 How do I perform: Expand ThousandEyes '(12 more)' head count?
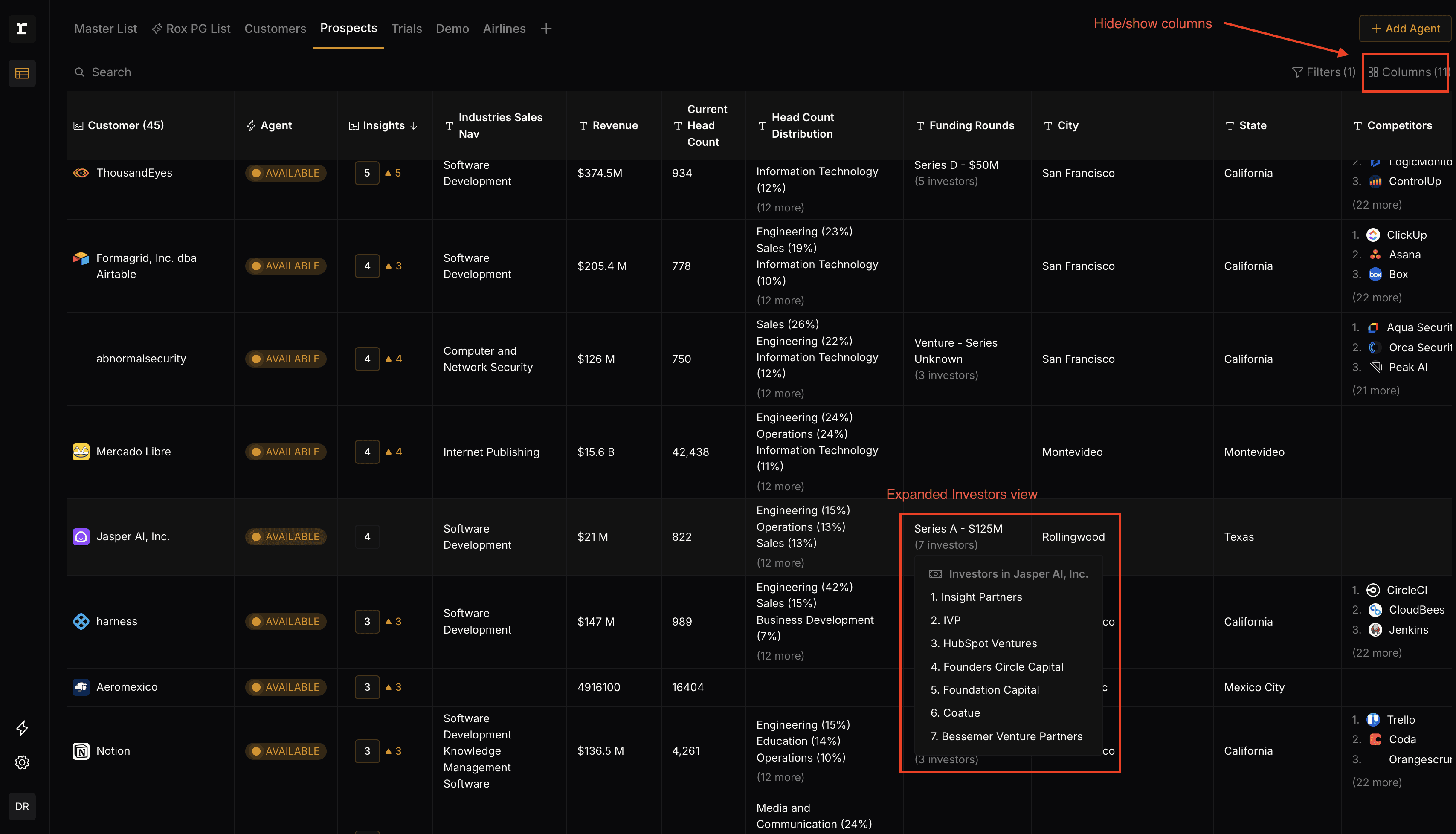[x=780, y=207]
